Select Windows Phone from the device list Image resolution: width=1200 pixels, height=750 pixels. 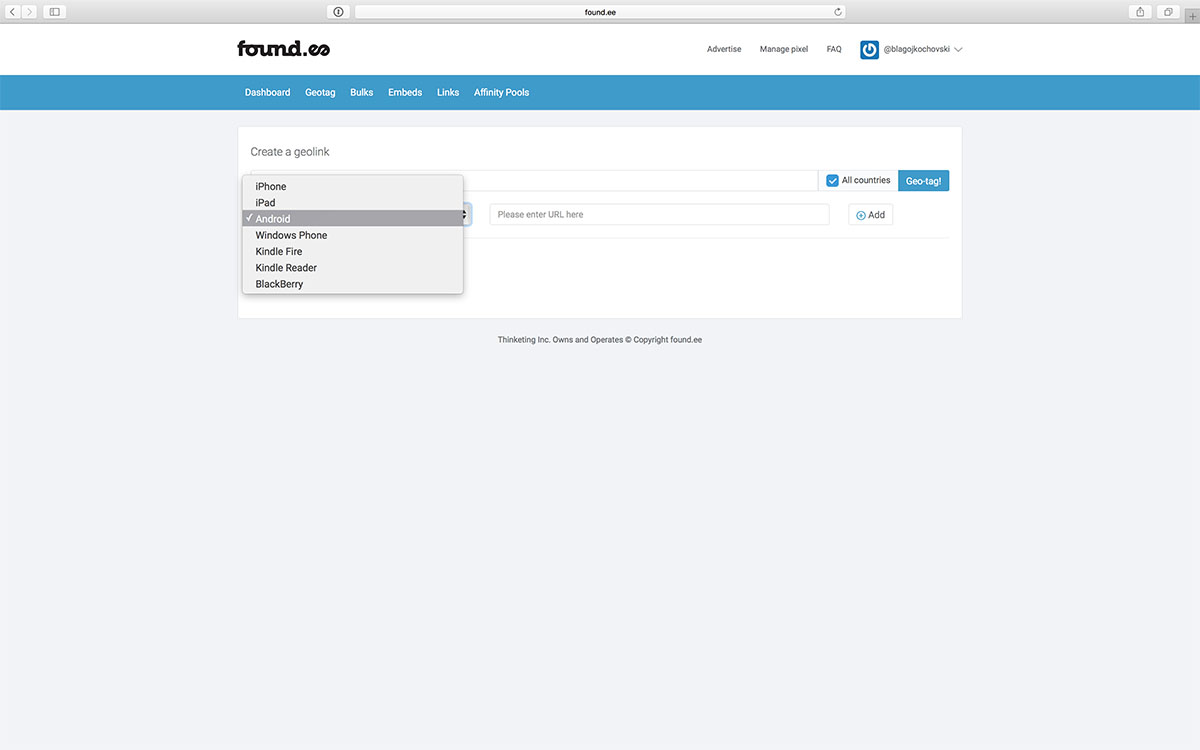click(352, 235)
